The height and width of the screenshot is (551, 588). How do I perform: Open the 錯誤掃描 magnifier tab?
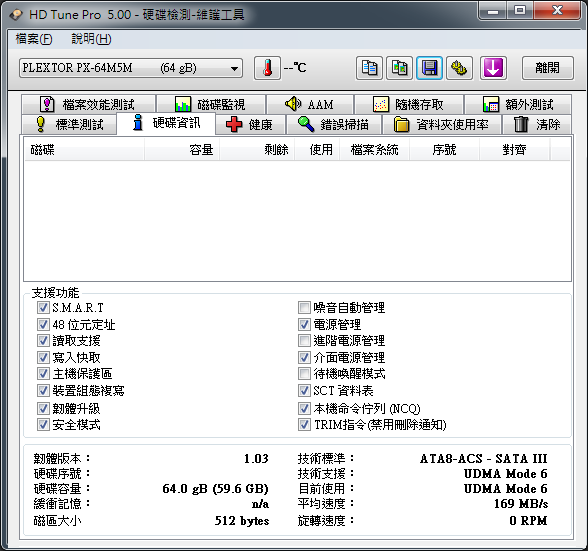[x=334, y=125]
